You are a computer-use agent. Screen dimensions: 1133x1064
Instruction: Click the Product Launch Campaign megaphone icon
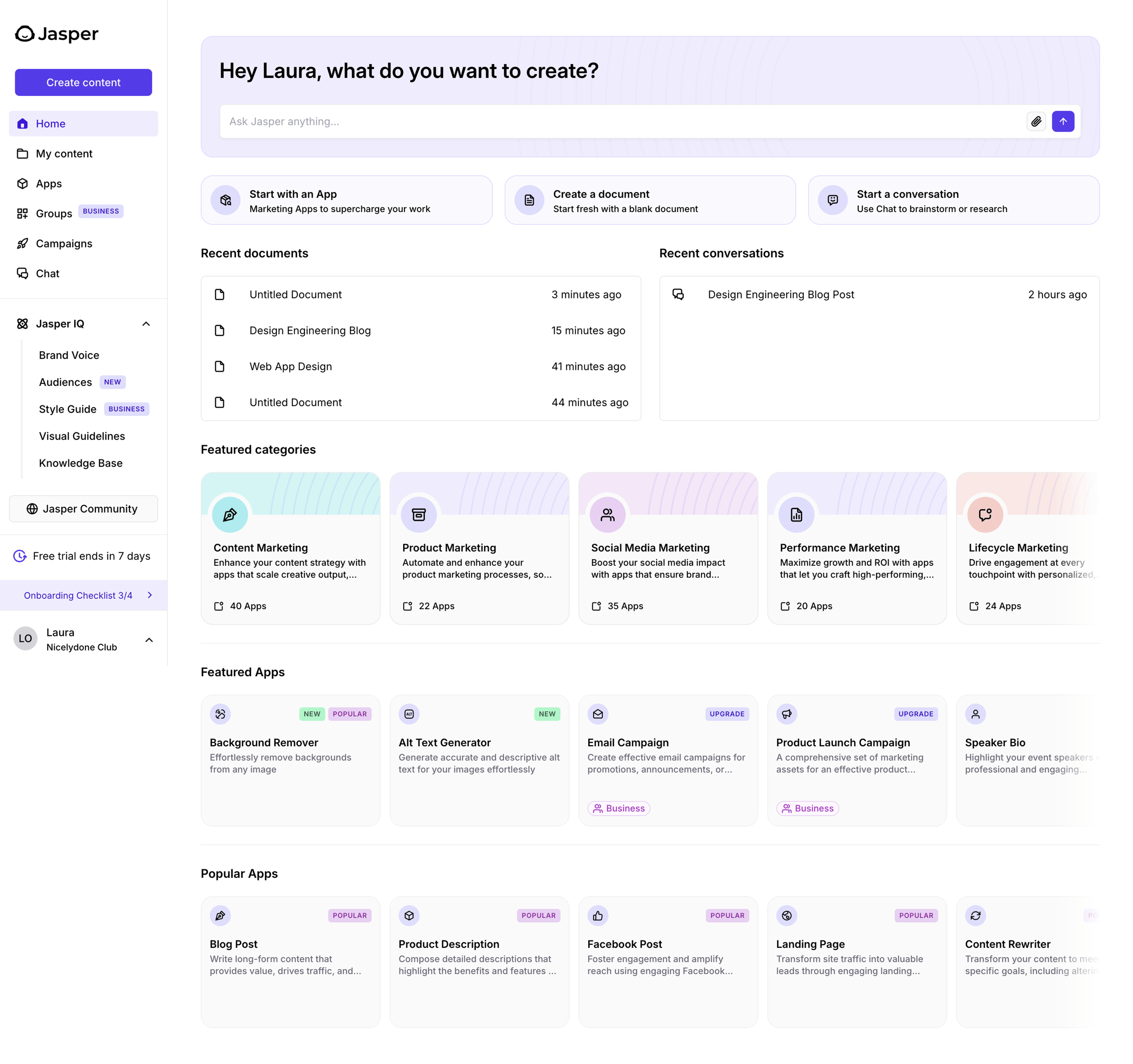click(786, 713)
